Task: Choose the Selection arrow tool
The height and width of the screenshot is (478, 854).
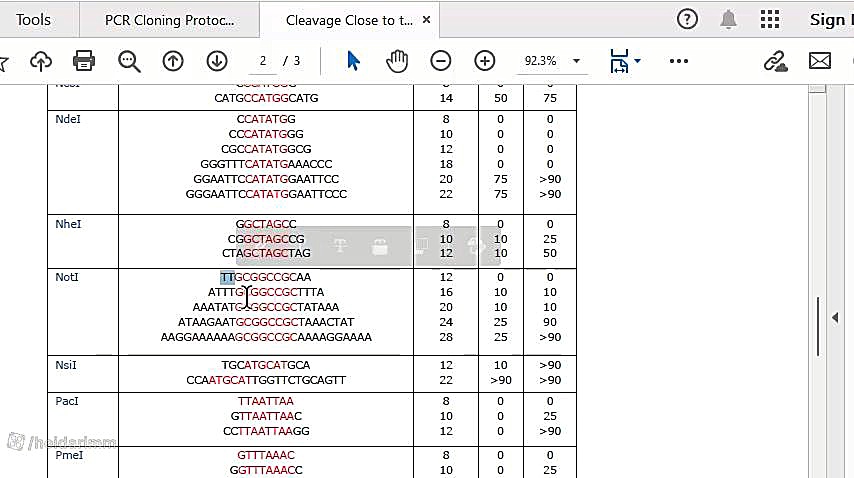Action: (x=353, y=61)
